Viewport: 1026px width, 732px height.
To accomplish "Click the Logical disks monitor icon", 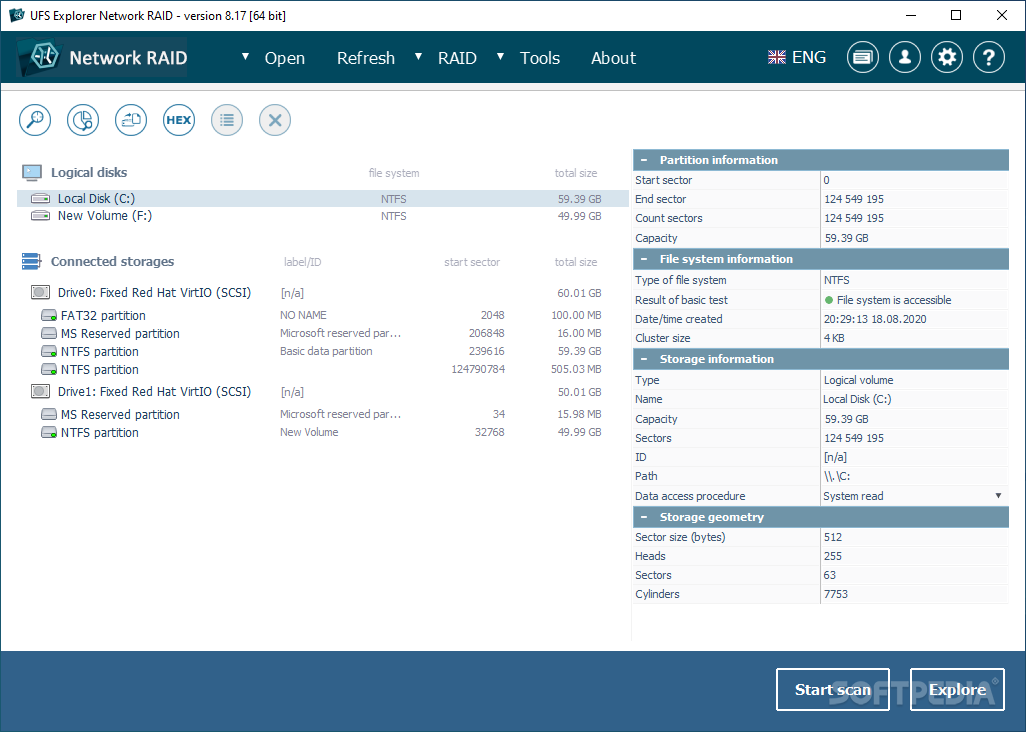I will click(x=32, y=173).
